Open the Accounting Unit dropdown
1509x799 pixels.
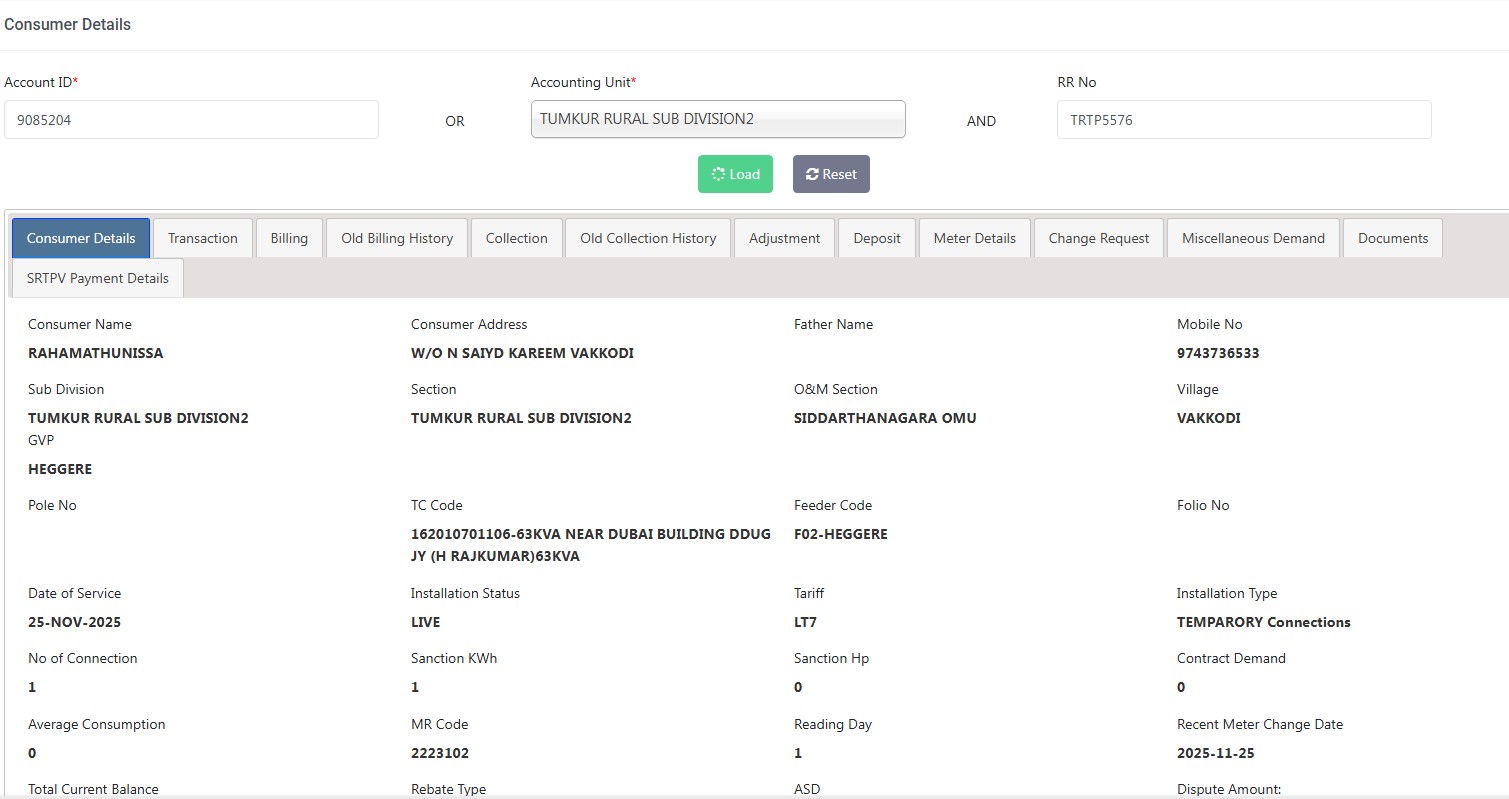tap(717, 119)
